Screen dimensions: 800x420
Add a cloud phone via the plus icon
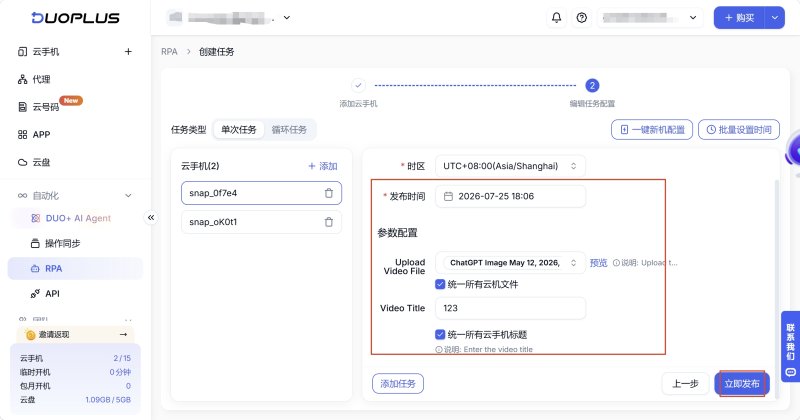point(128,52)
